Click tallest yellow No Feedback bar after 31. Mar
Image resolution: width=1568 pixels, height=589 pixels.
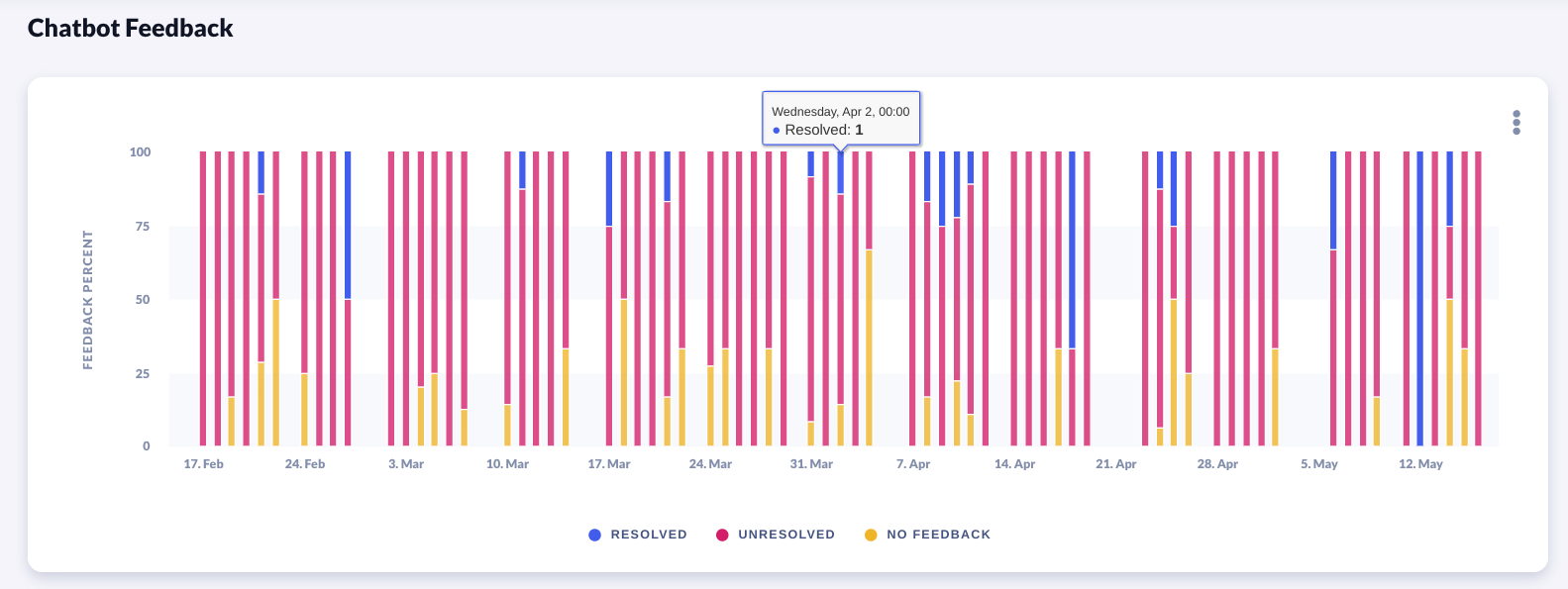click(x=869, y=346)
